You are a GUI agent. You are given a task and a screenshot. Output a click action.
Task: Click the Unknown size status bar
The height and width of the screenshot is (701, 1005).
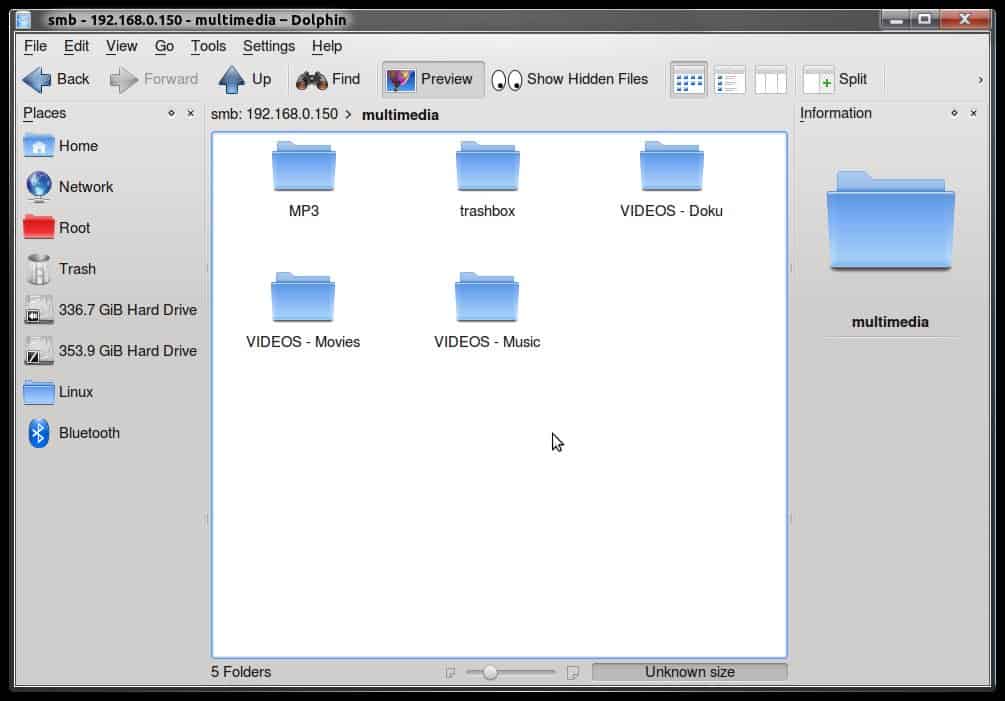[x=690, y=672]
